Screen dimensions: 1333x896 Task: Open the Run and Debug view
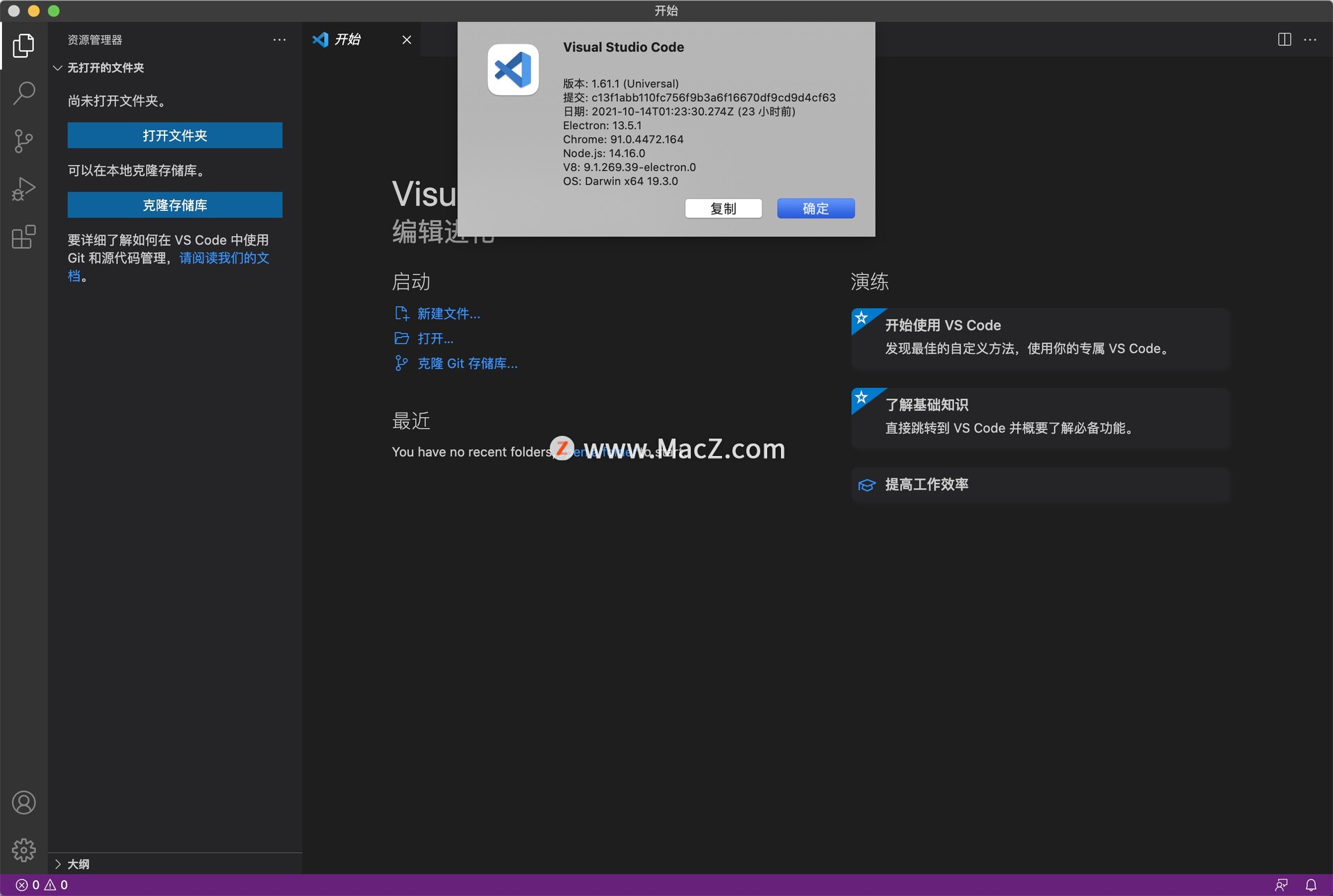[24, 189]
